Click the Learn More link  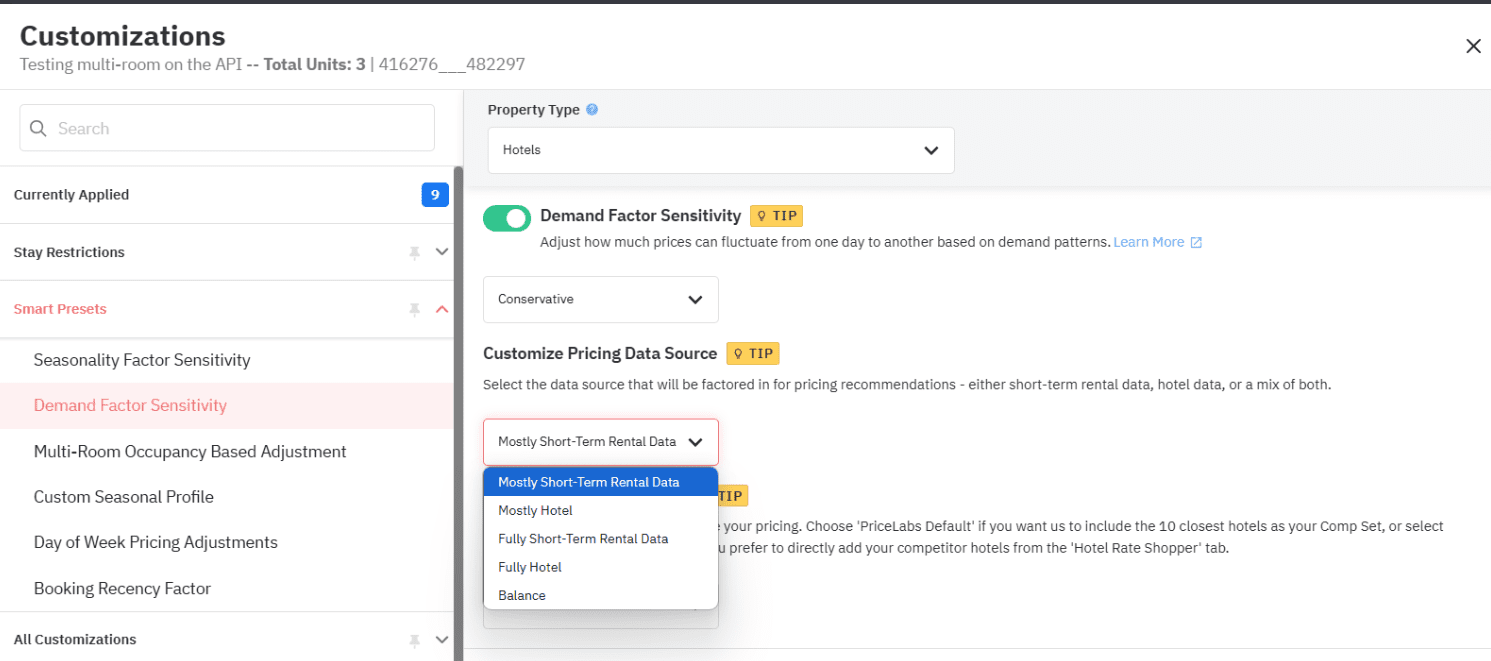1151,241
